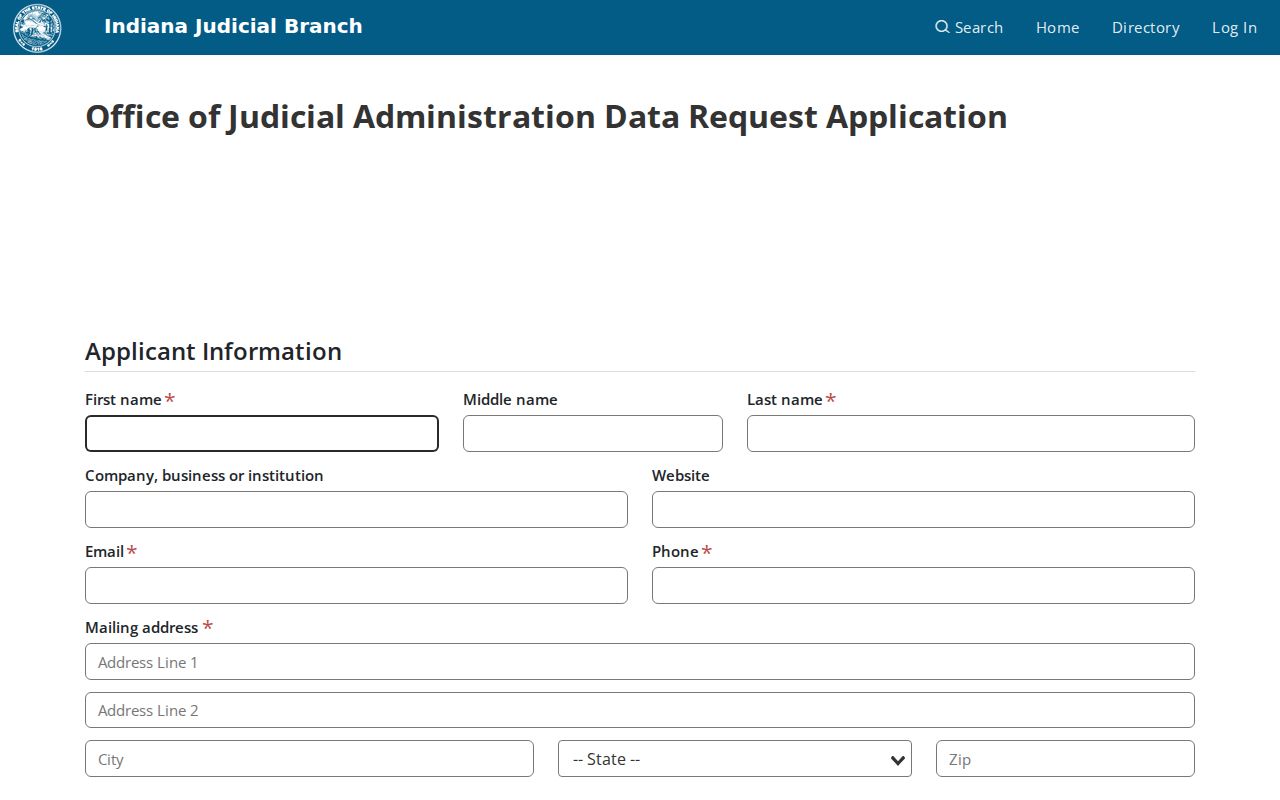
Task: Open Search in the top navigation
Action: (x=969, y=28)
